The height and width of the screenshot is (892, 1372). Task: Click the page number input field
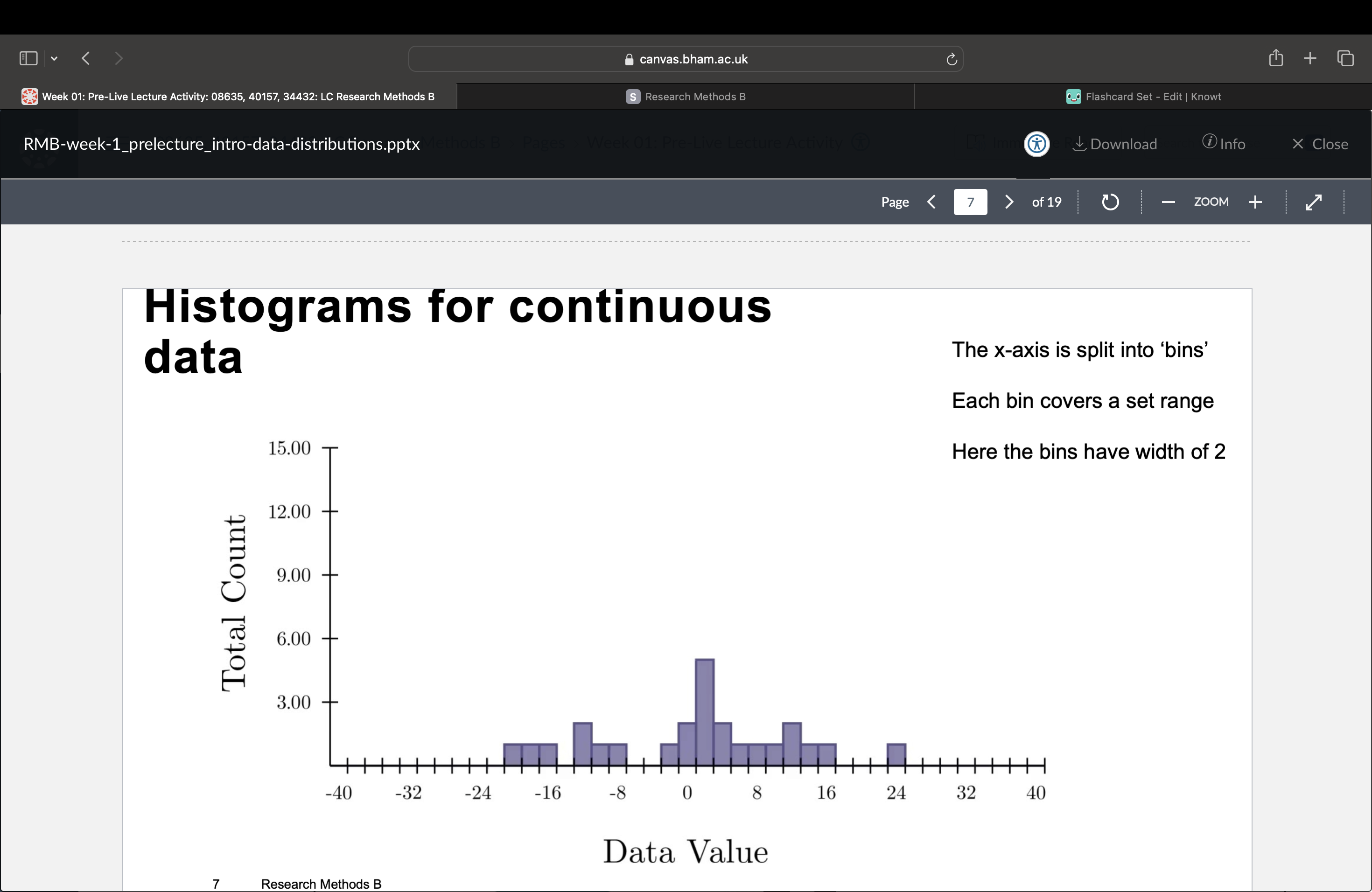click(970, 202)
